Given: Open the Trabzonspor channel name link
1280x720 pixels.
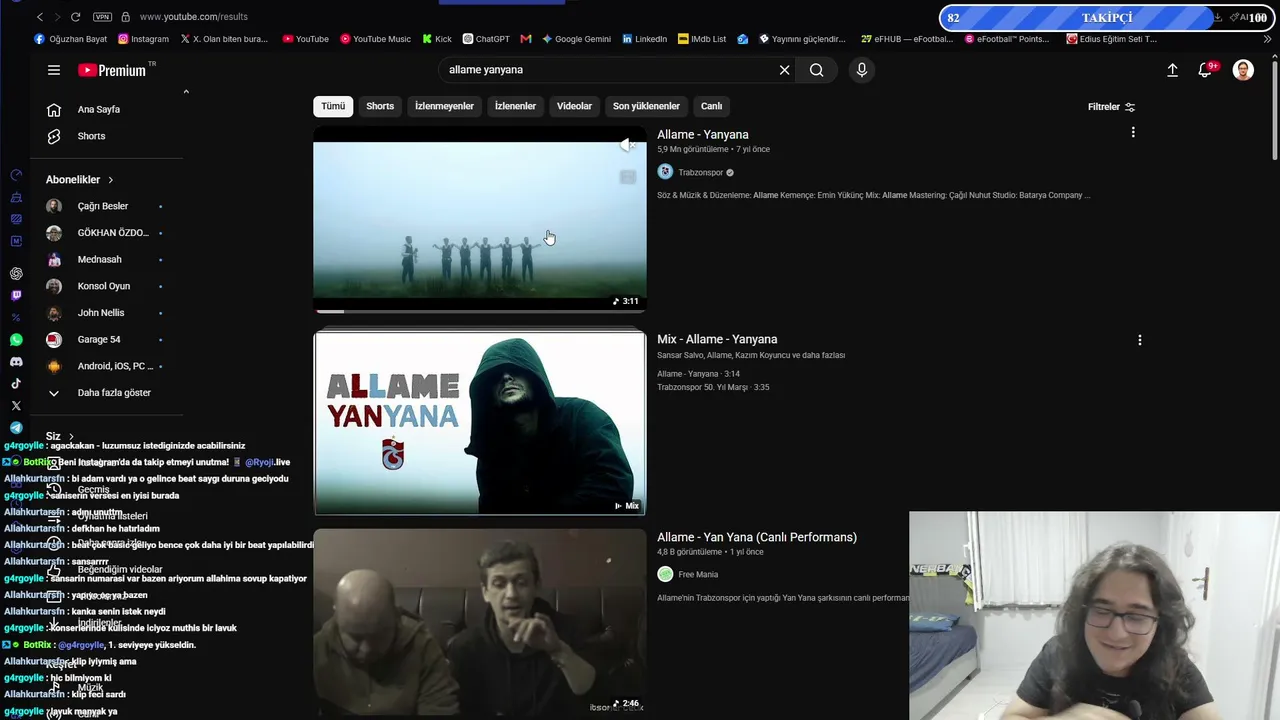Looking at the screenshot, I should 701,172.
